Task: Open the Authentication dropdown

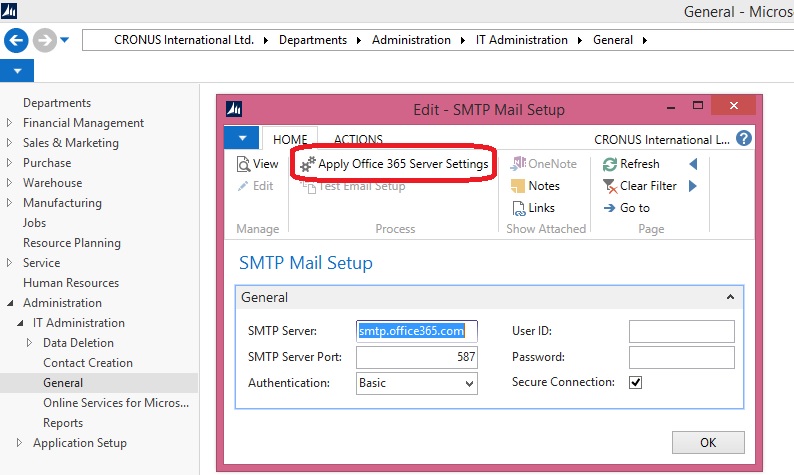Action: (469, 383)
